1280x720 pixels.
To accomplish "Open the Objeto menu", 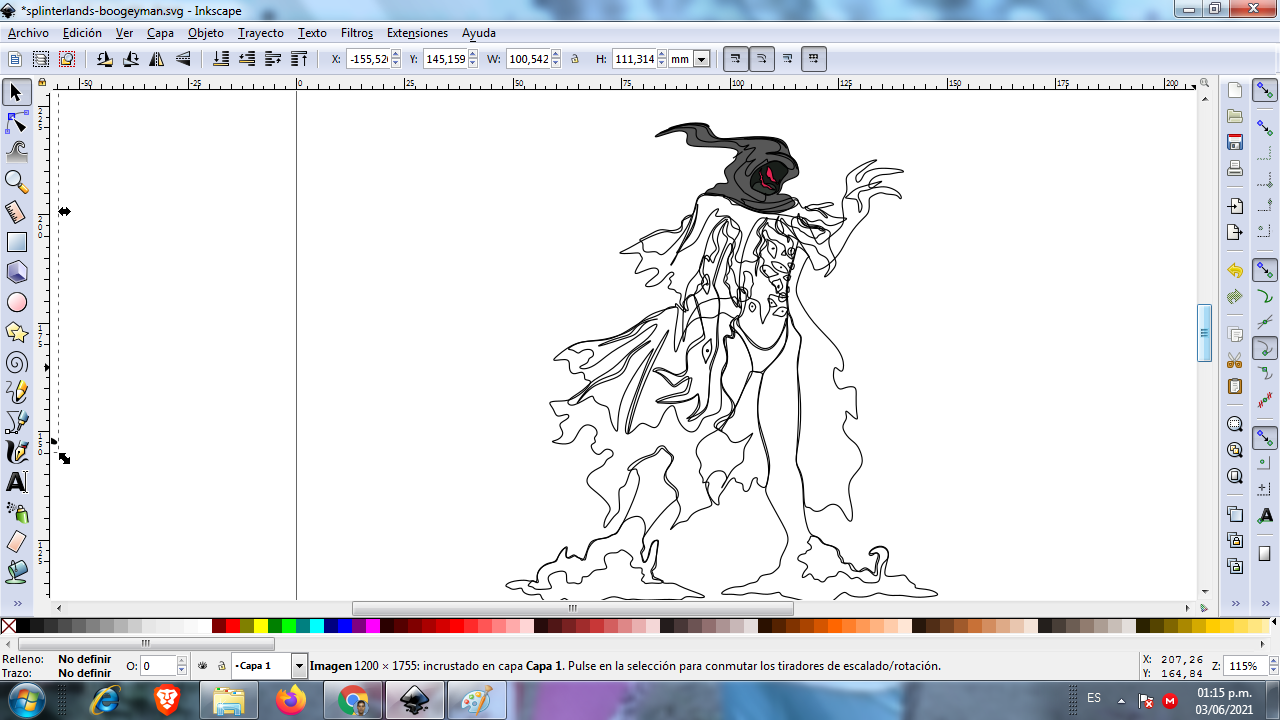I will tap(206, 33).
